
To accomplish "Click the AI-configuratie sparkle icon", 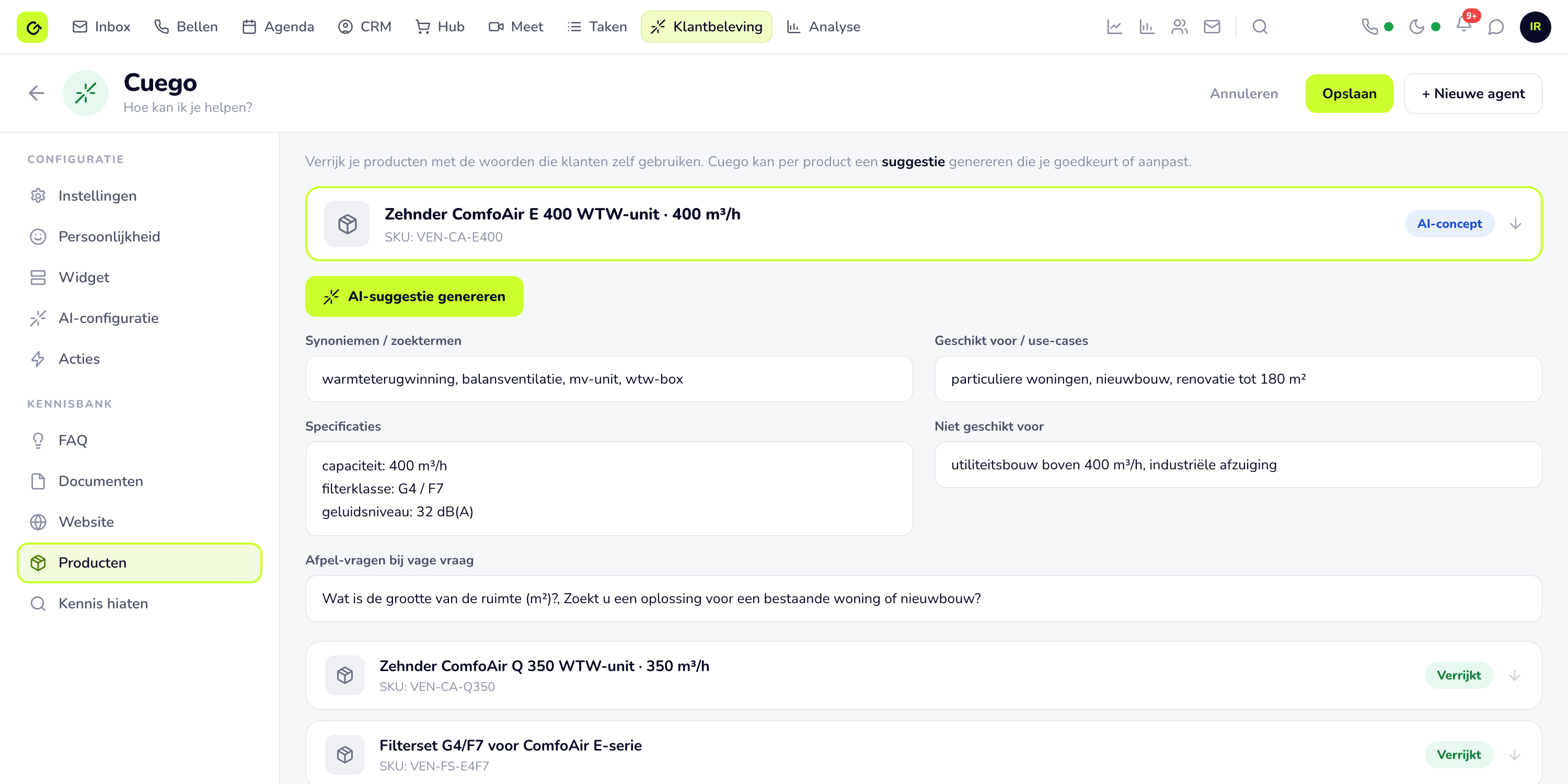I will (x=38, y=318).
